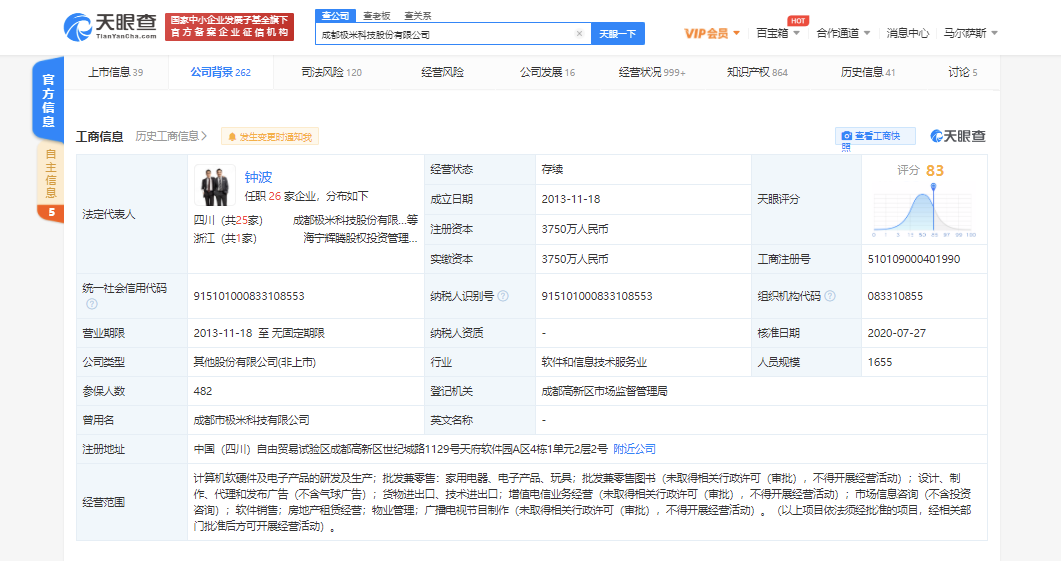Click the organization code 083310855
This screenshot has height=561, width=1061.
(x=895, y=296)
